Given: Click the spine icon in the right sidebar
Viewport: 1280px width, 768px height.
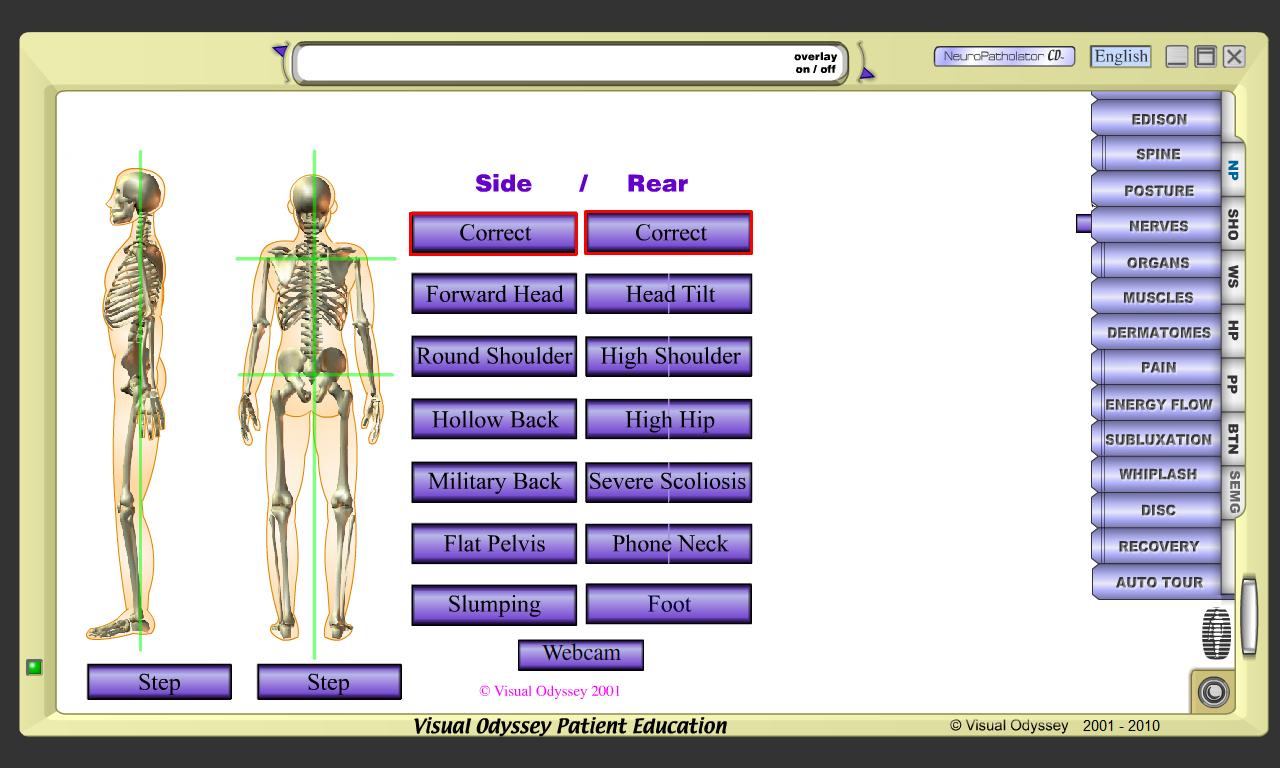Looking at the screenshot, I should [x=1216, y=634].
